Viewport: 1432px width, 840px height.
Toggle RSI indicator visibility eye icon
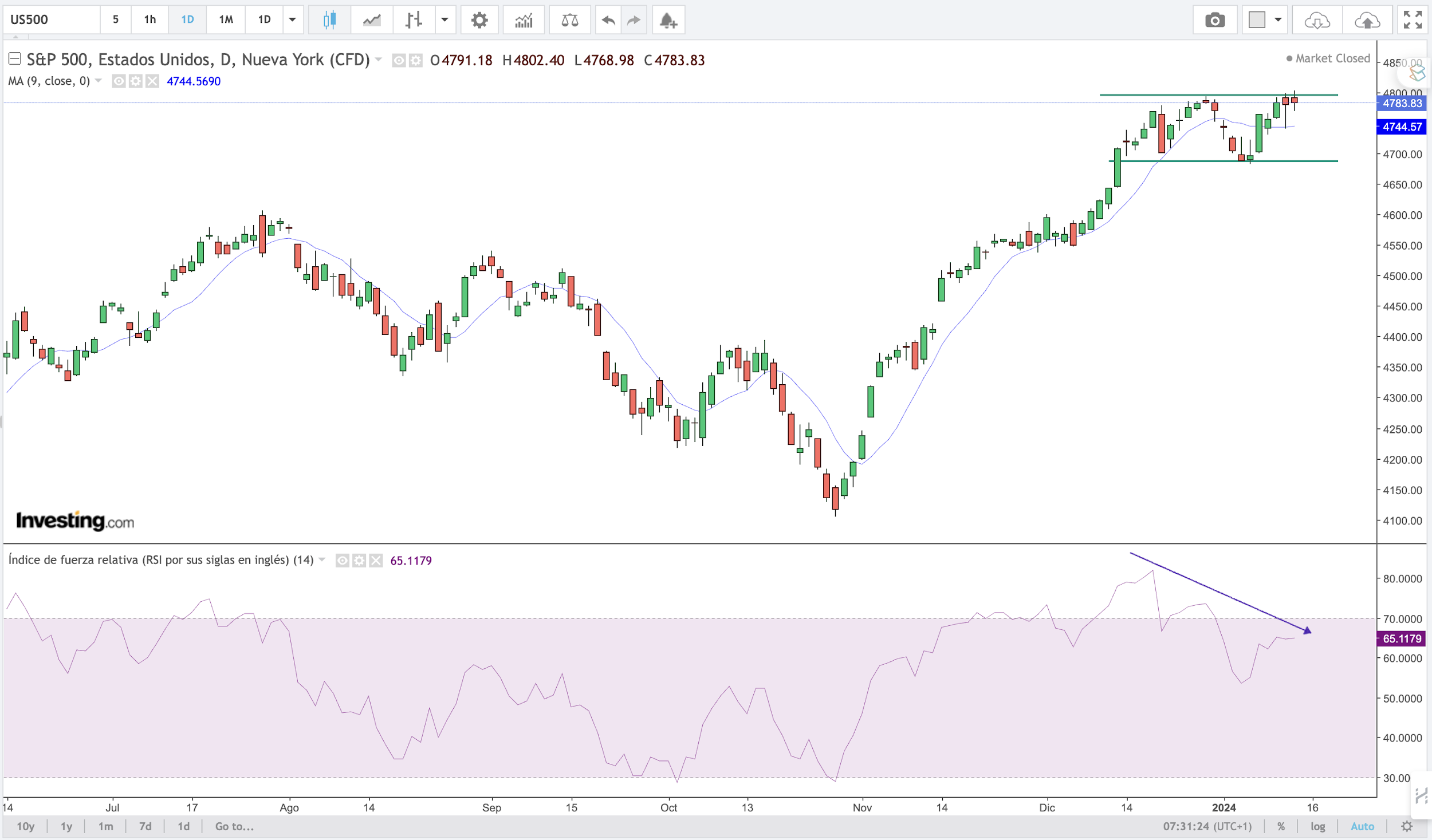pyautogui.click(x=342, y=561)
